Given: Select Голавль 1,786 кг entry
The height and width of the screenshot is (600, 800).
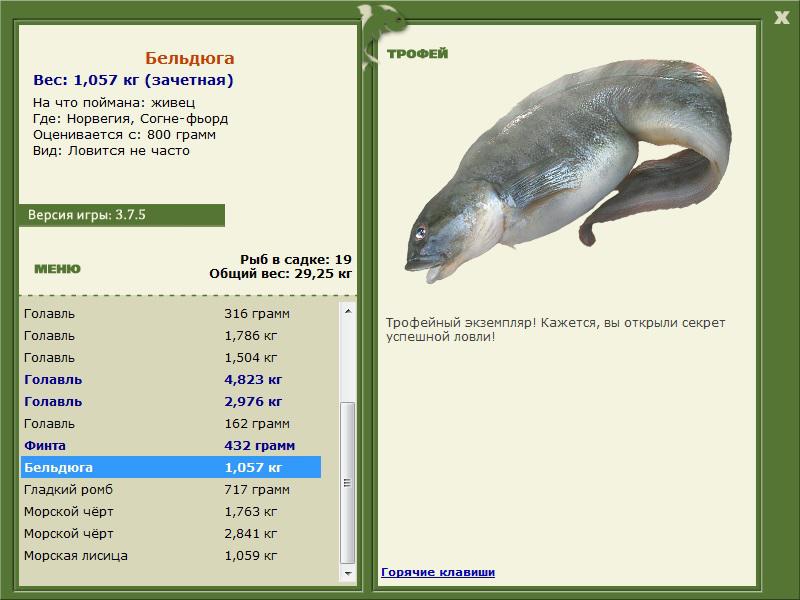Looking at the screenshot, I should tap(171, 335).
